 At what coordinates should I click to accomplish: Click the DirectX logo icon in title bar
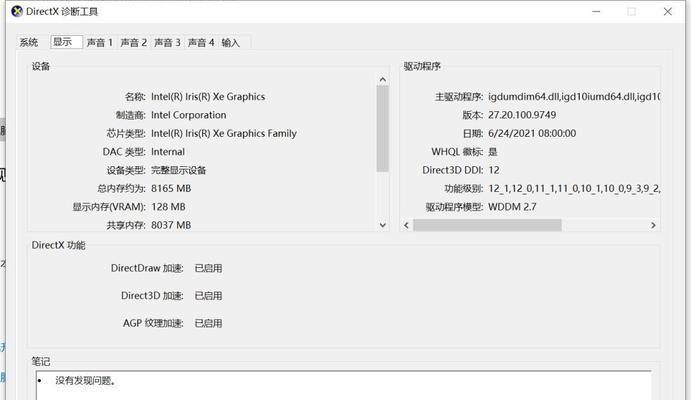[x=17, y=11]
